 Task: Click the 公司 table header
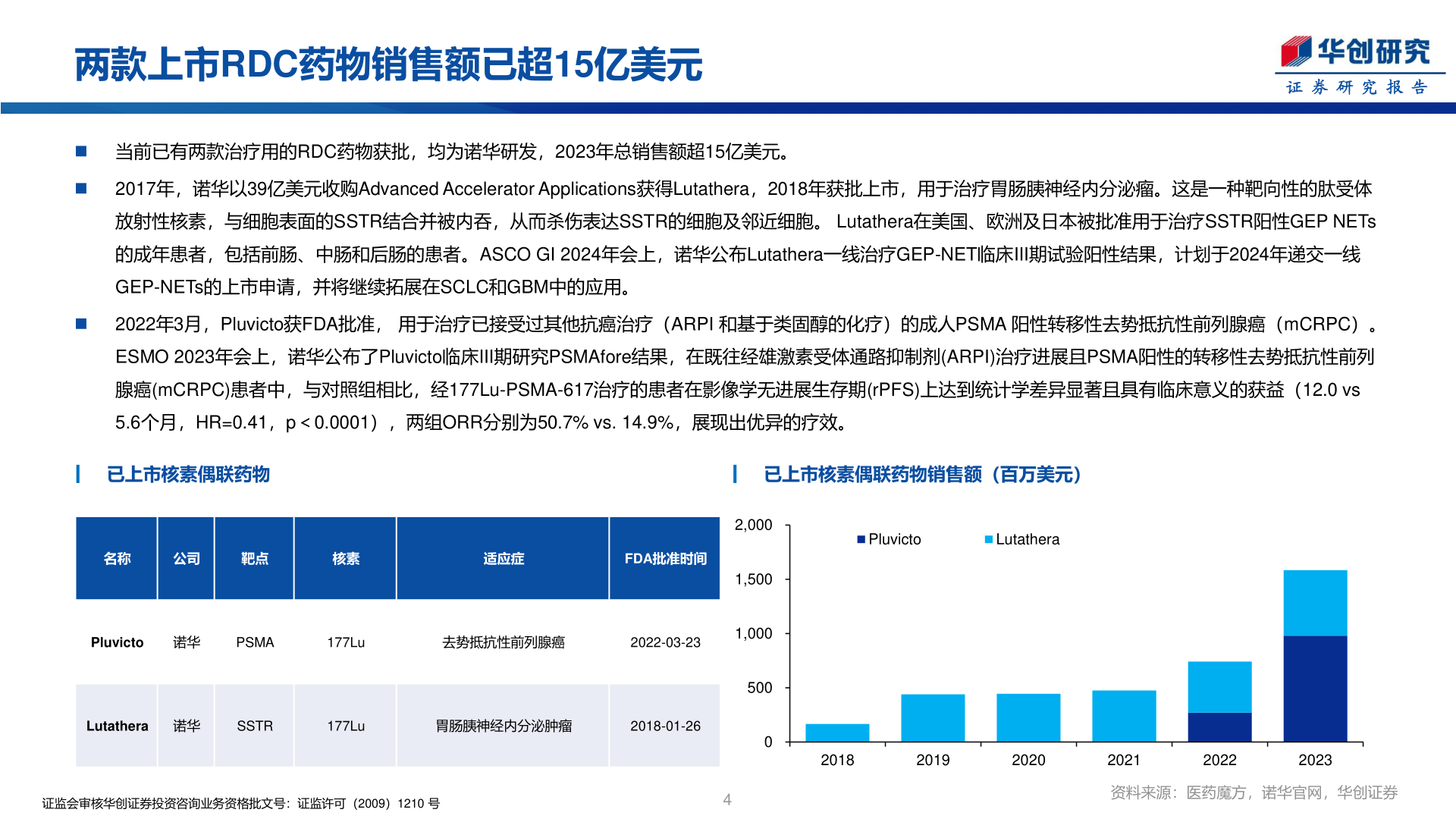pos(187,559)
